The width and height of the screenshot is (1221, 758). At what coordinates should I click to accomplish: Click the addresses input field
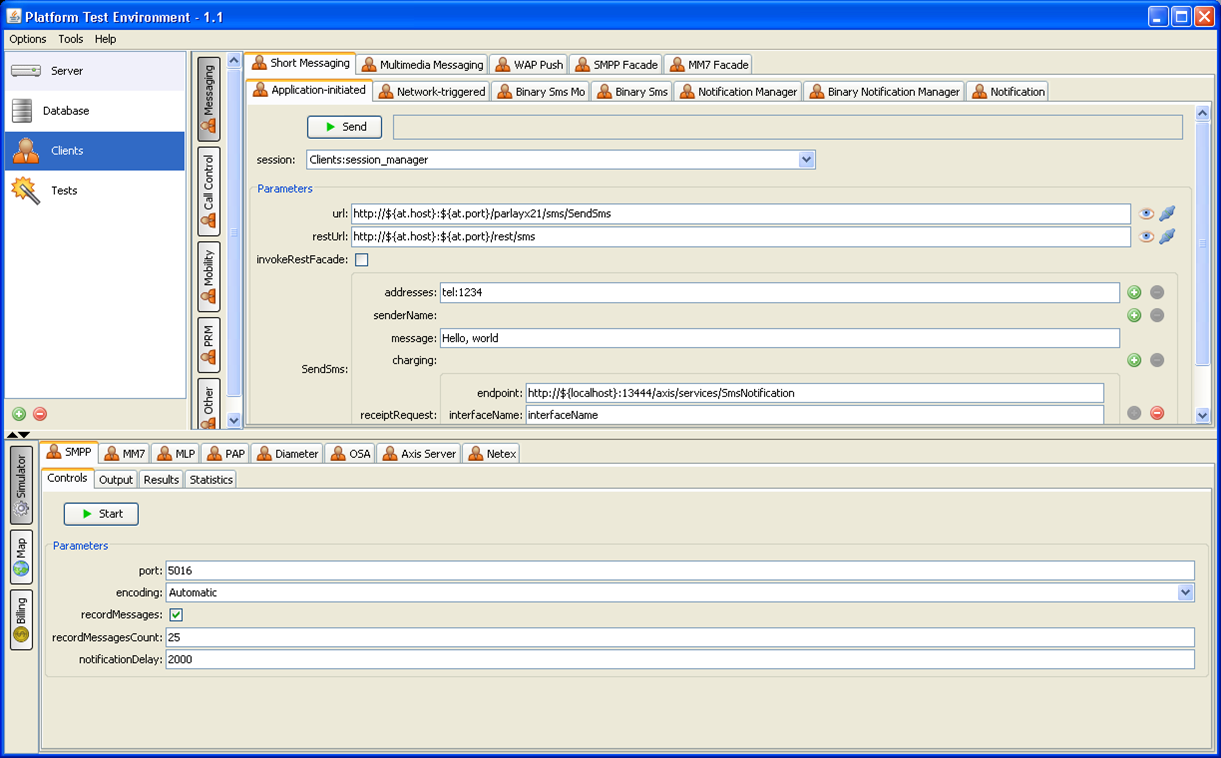click(x=779, y=292)
